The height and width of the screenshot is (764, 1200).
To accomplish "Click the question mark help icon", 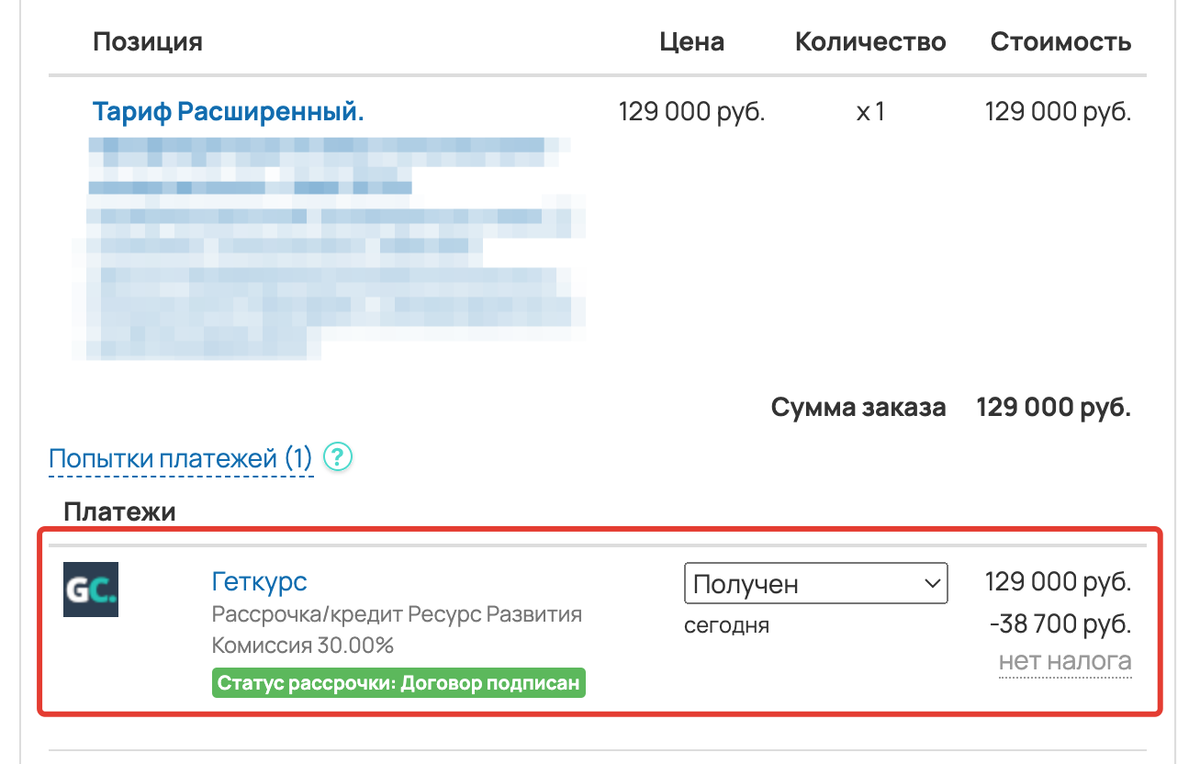I will tap(339, 458).
